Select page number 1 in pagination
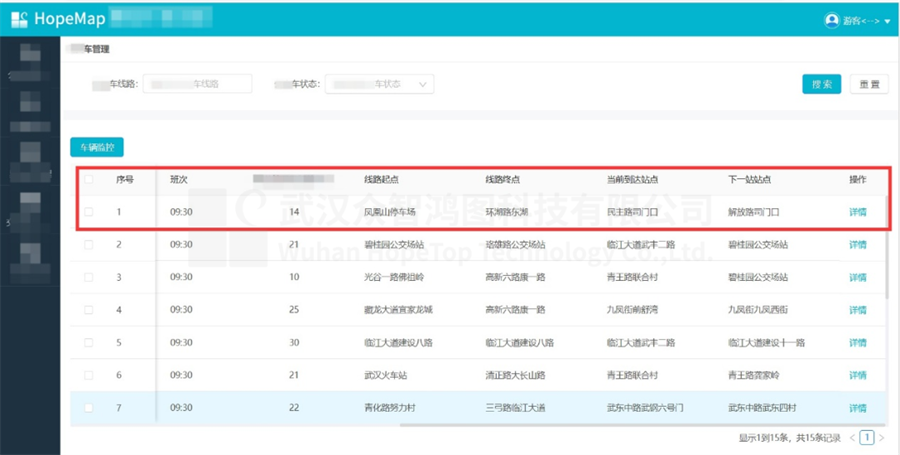 coord(867,438)
